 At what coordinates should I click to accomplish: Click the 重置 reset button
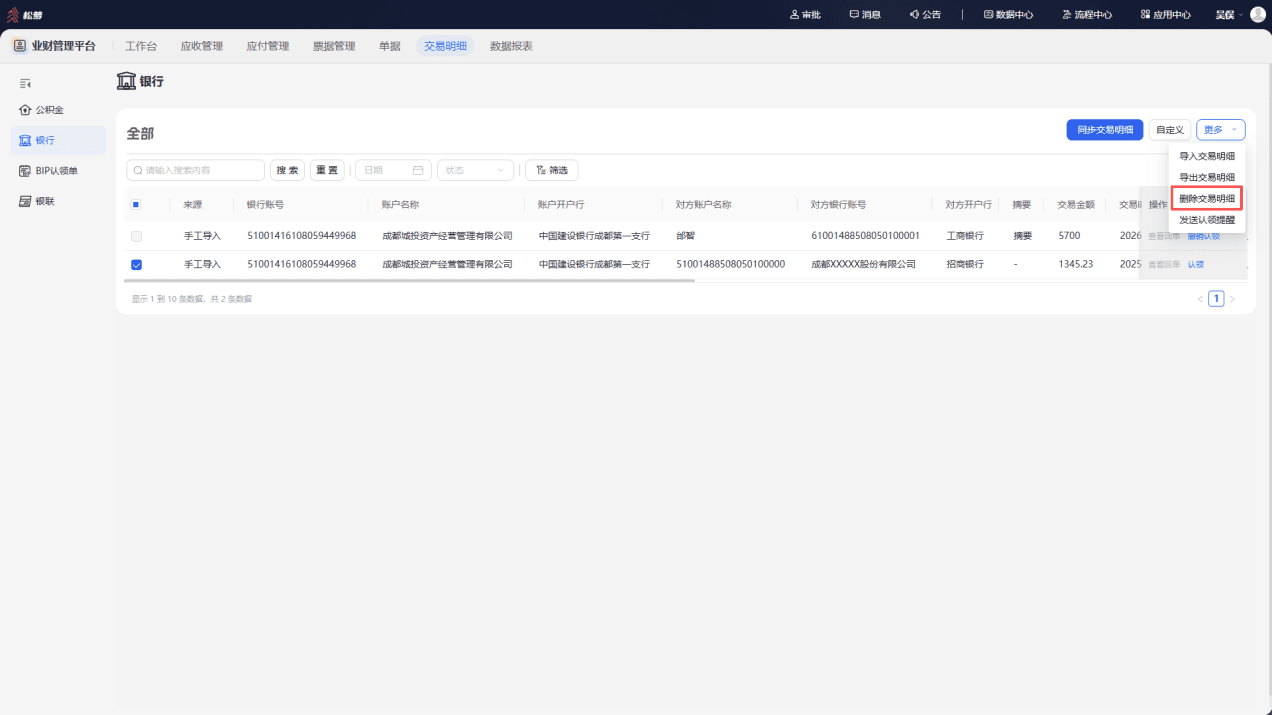(x=327, y=170)
